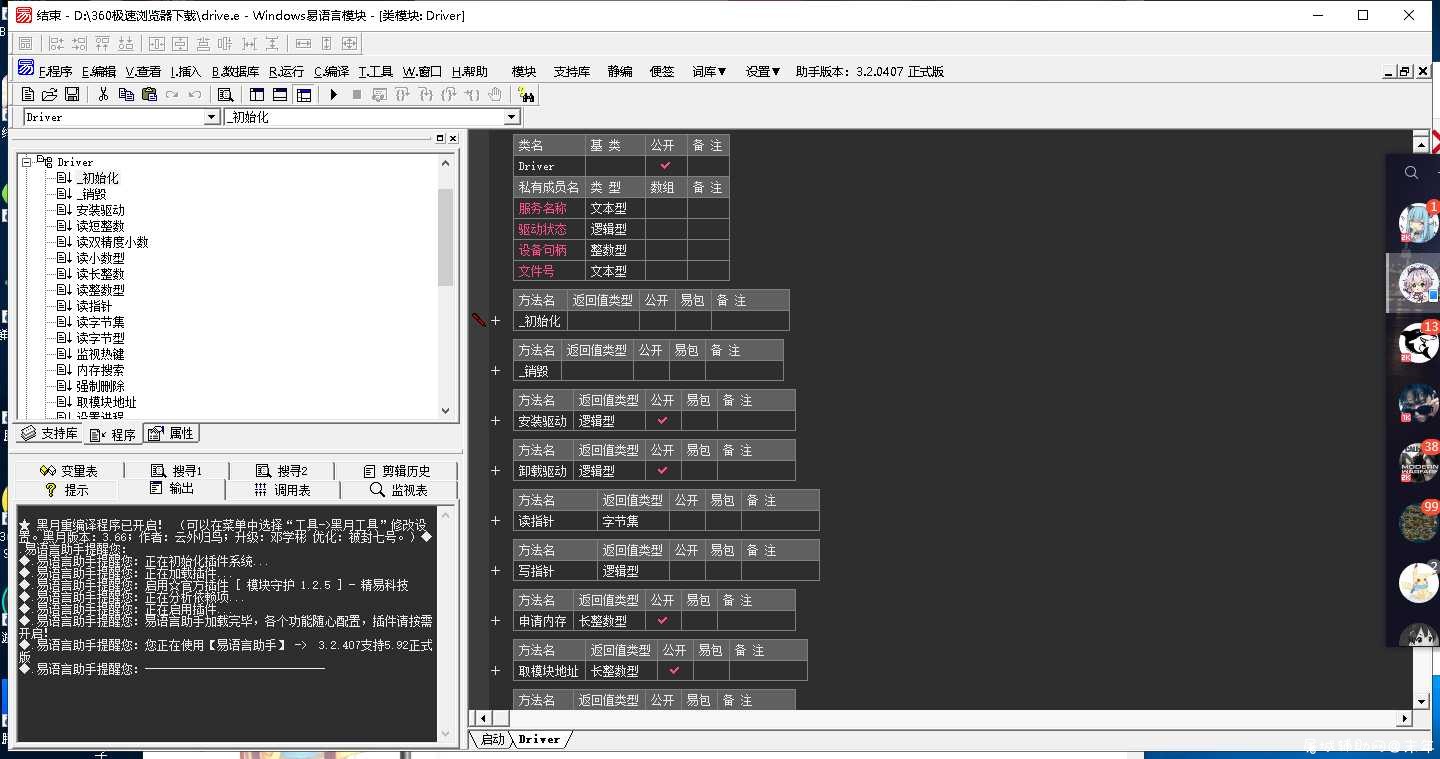1440x759 pixels.
Task: Click the private member cell 设备句柄
Action: (549, 250)
